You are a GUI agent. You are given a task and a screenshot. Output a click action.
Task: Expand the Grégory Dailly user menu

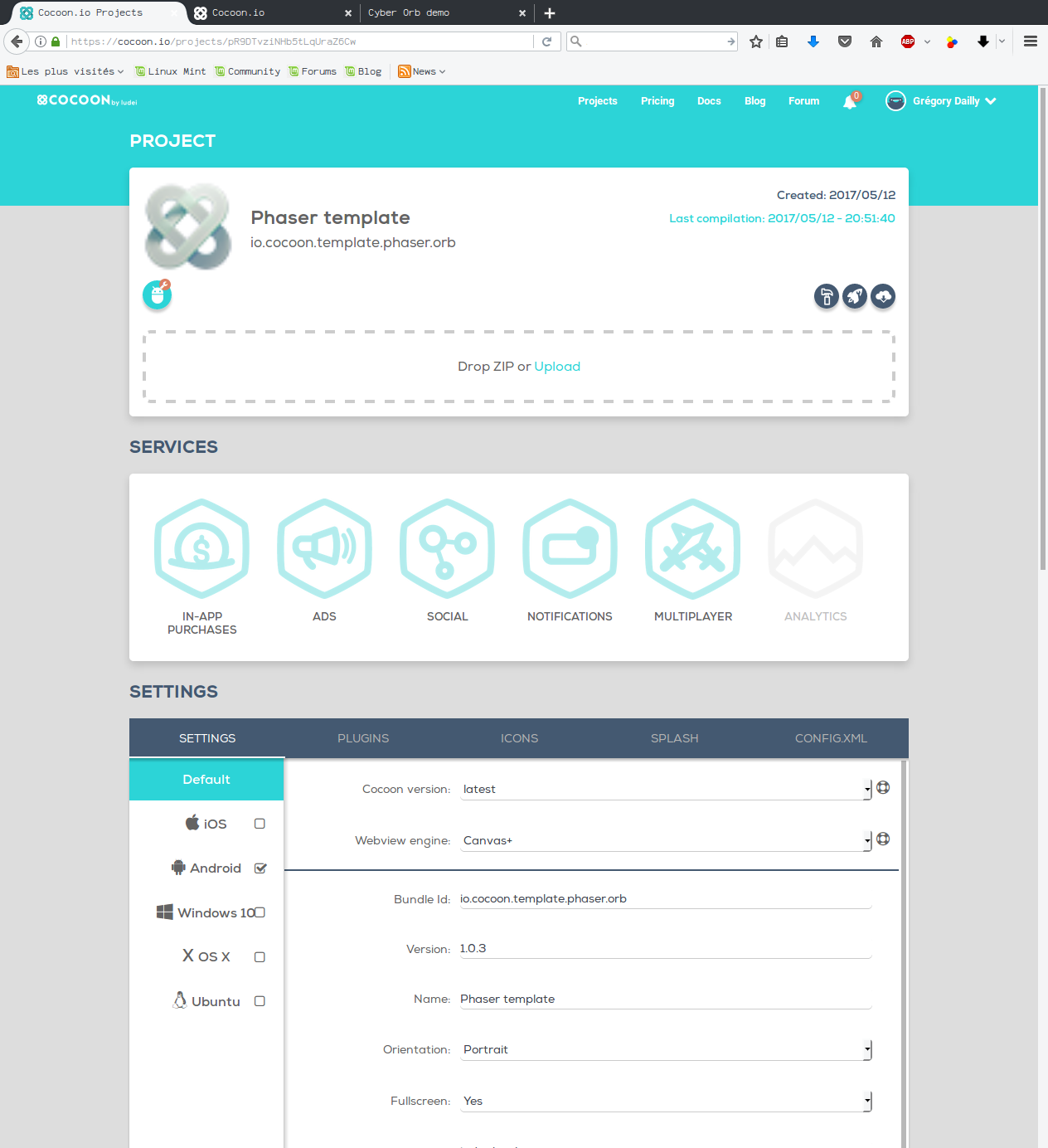pos(941,101)
